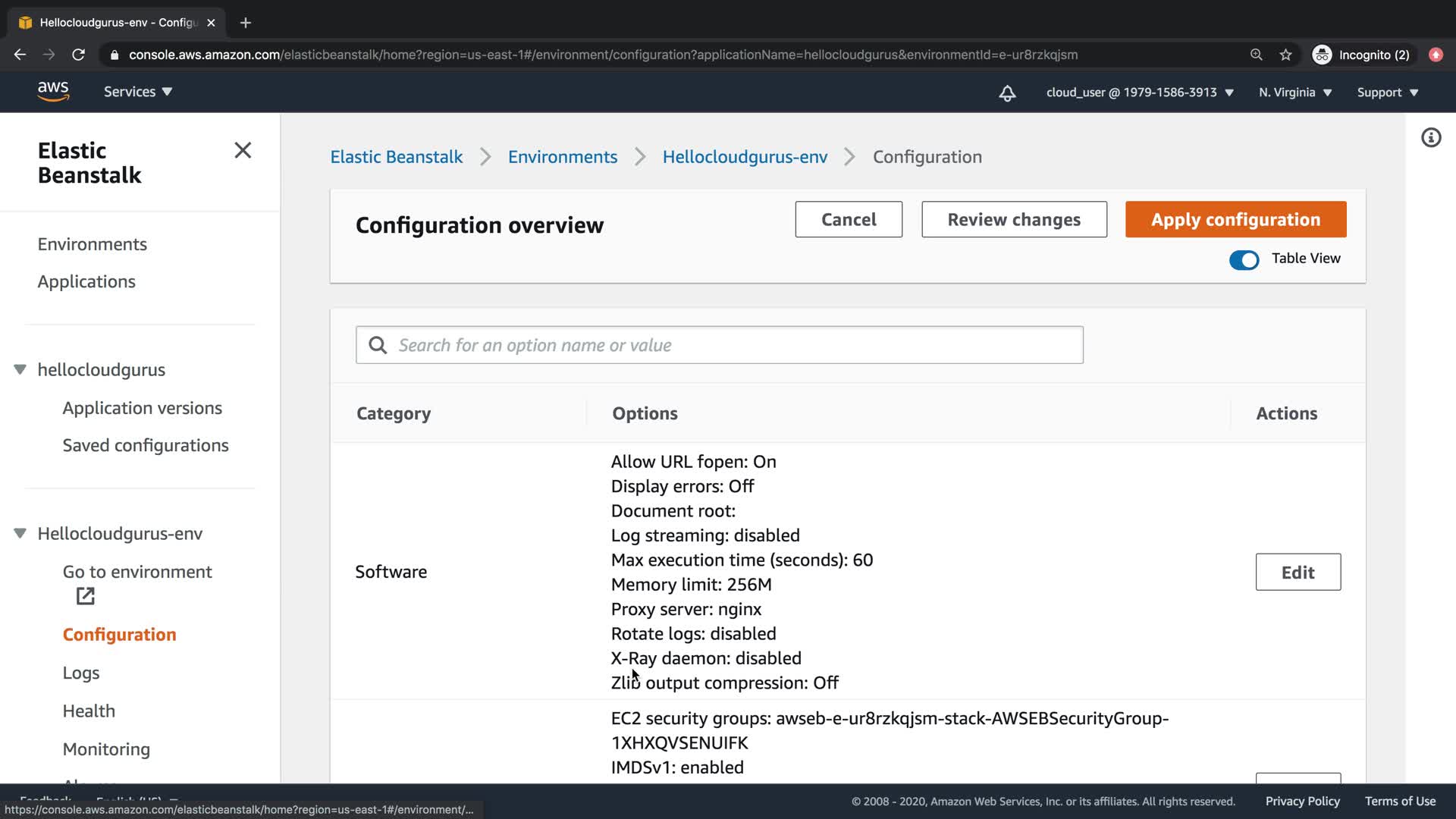Click the option name search field
This screenshot has width=1456, height=819.
click(728, 345)
